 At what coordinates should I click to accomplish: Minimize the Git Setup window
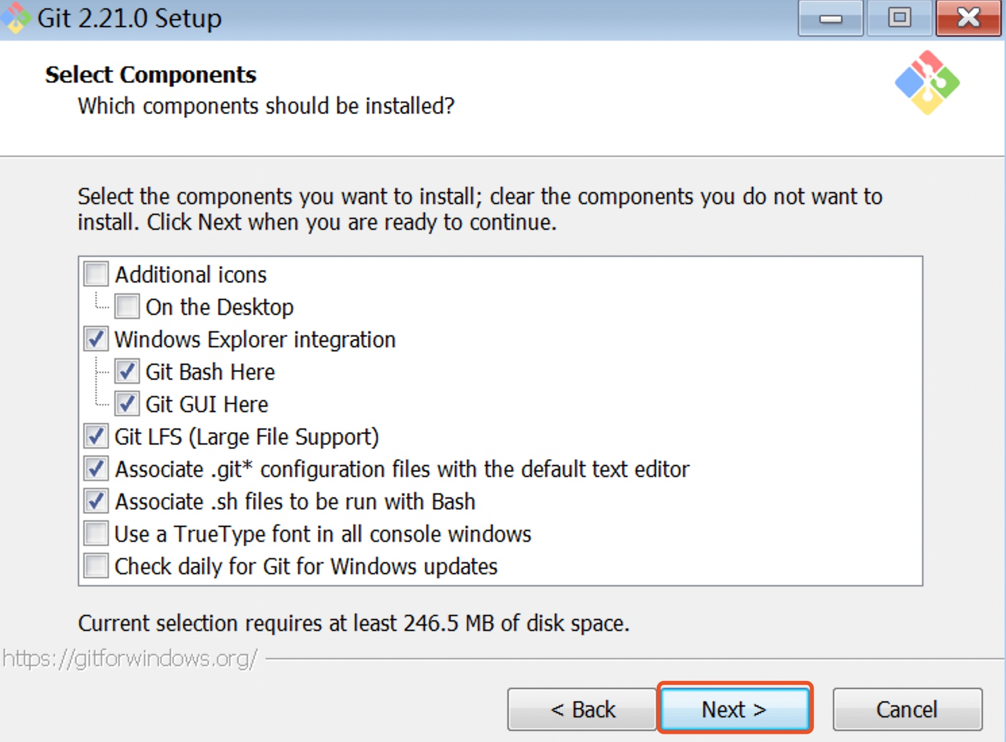coord(830,18)
